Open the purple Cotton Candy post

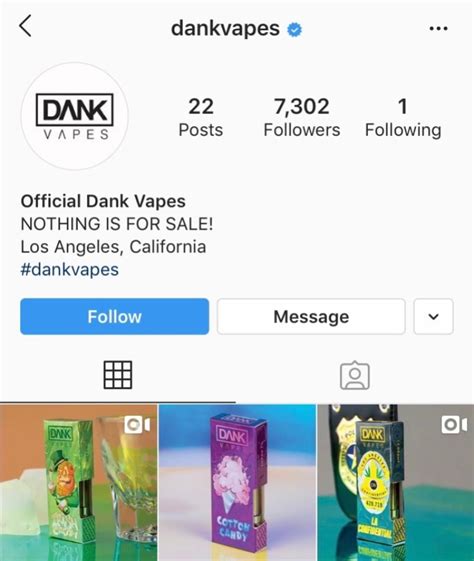coord(237,483)
